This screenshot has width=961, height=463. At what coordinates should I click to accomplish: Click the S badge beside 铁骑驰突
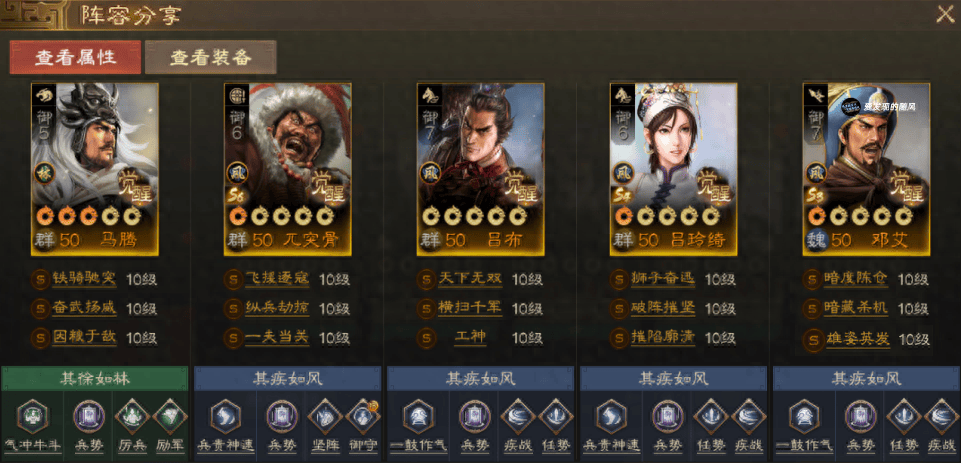point(41,280)
